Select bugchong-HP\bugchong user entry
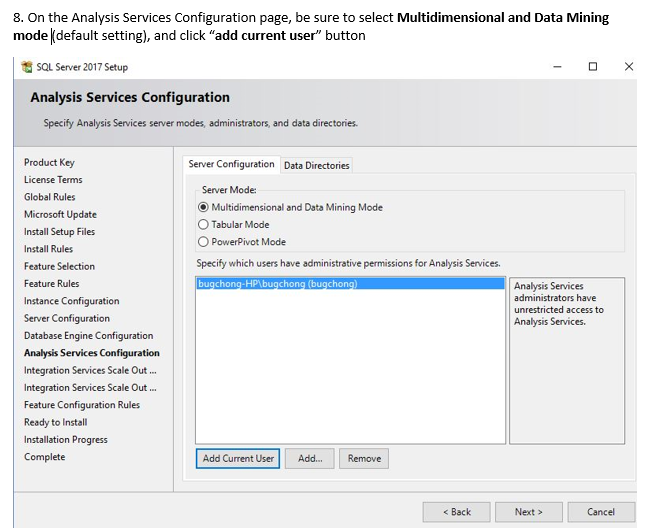Screen dimensions: 647x528 click(350, 284)
